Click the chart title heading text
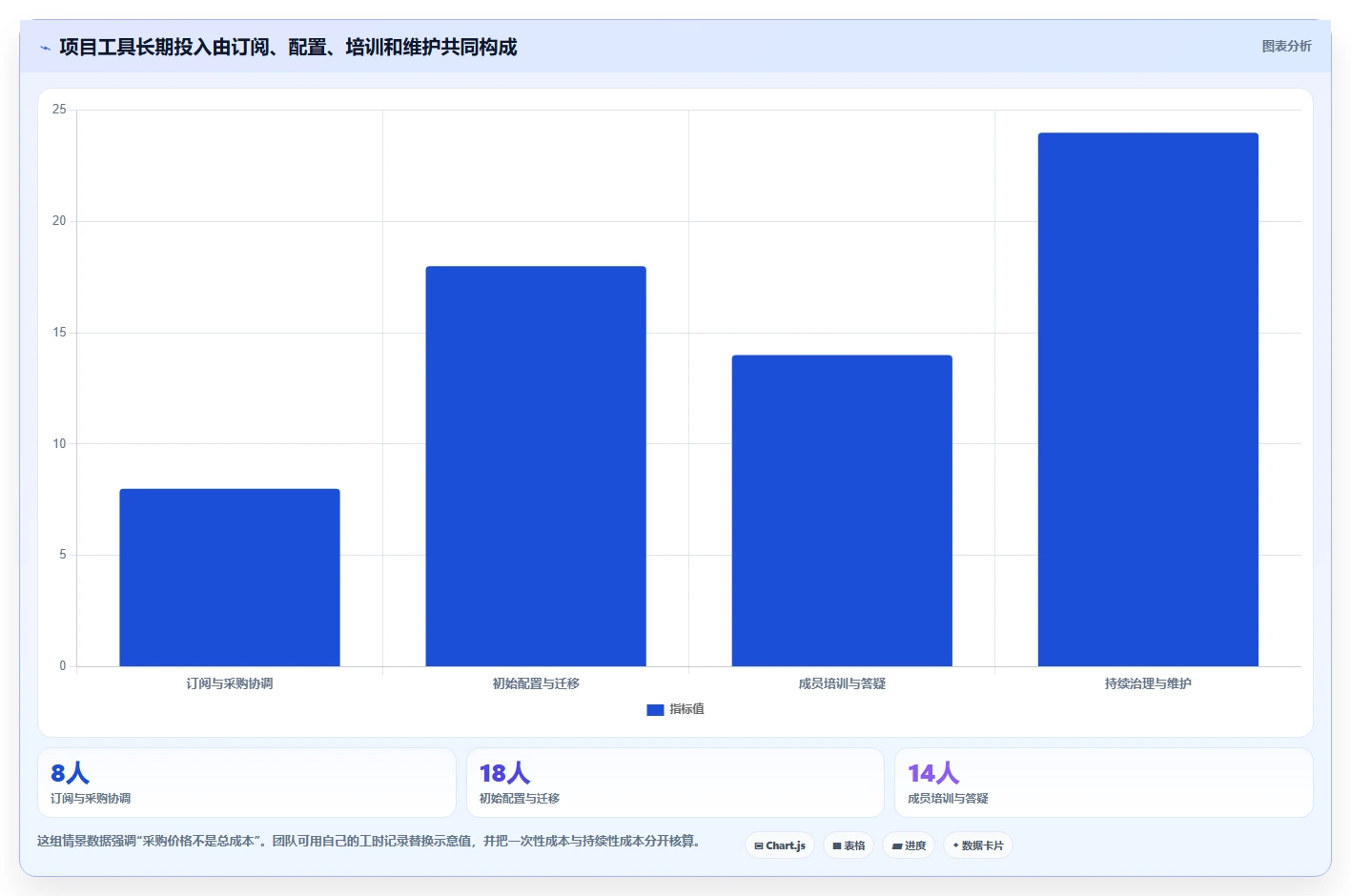Image resolution: width=1351 pixels, height=896 pixels. pos(288,47)
